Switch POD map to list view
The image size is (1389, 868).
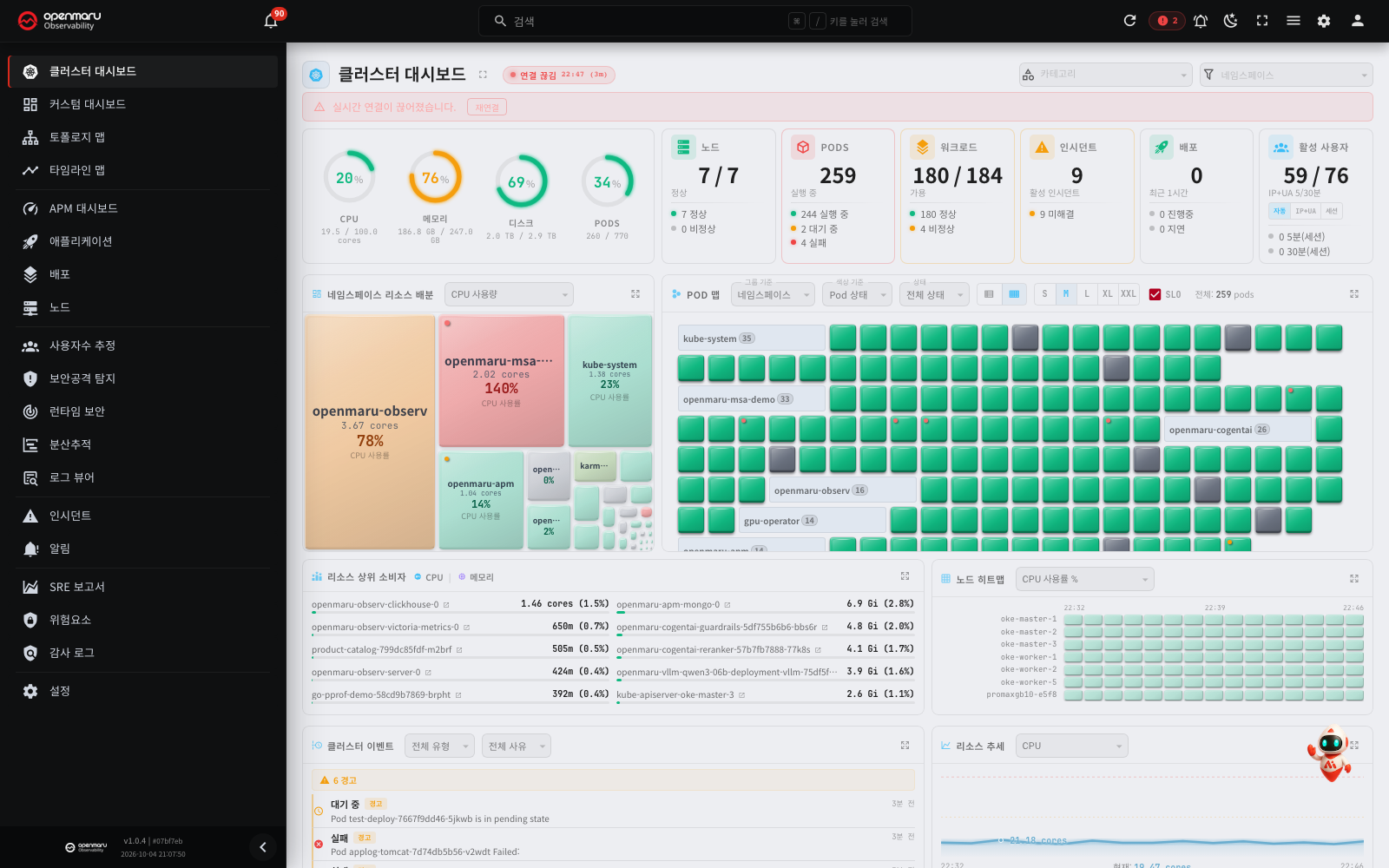click(x=989, y=294)
